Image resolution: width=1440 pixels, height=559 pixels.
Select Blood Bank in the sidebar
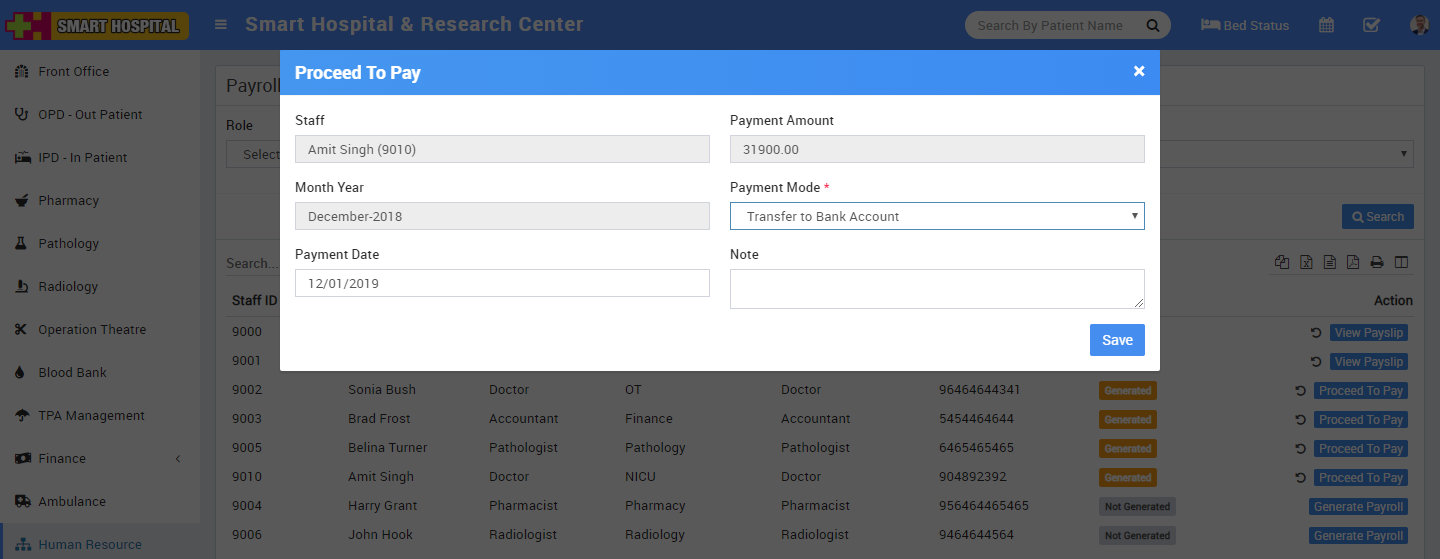pyautogui.click(x=72, y=372)
